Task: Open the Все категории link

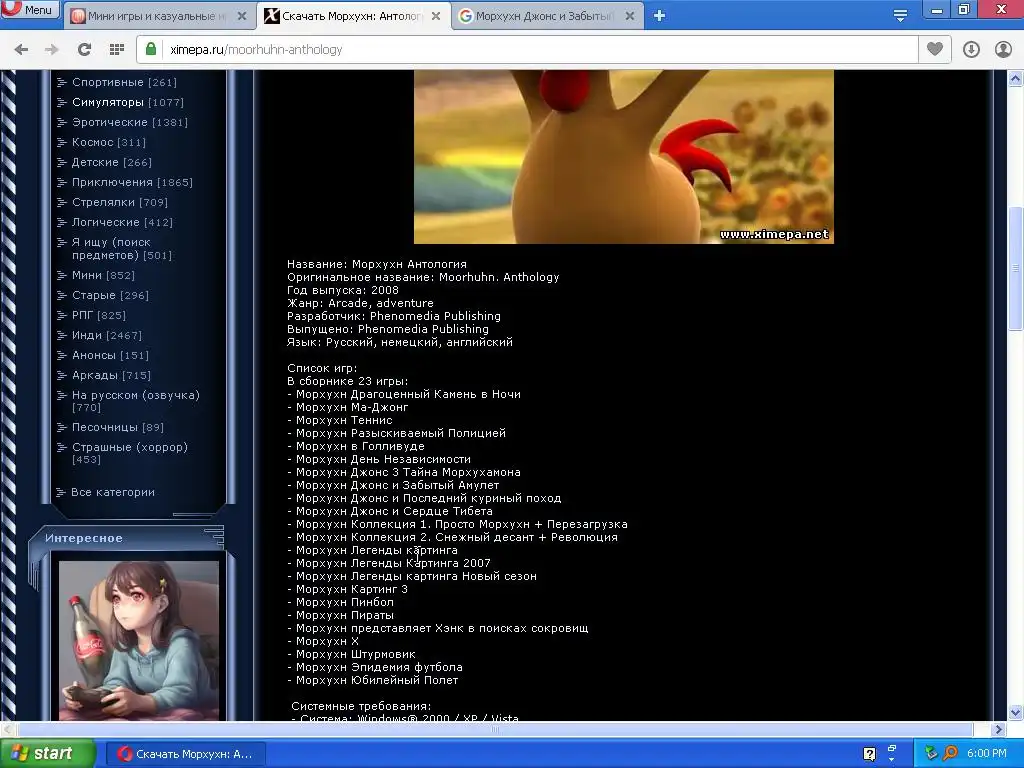Action: click(x=113, y=492)
